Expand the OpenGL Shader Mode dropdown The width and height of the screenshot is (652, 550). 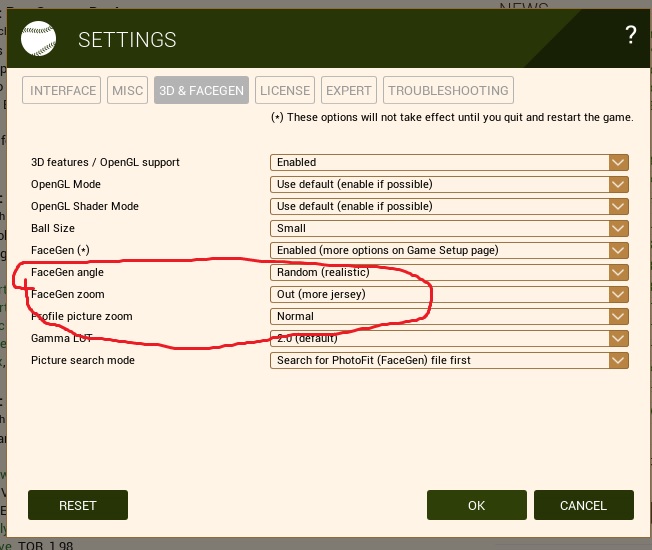click(x=449, y=206)
